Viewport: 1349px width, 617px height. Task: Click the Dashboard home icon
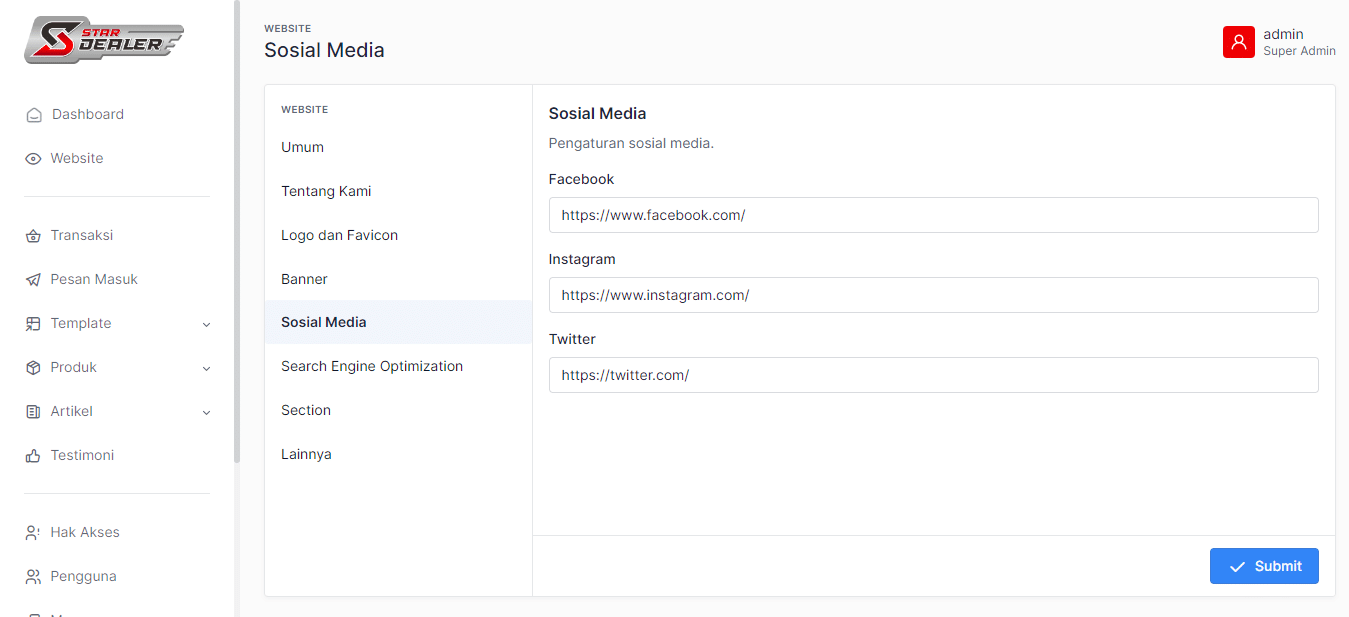point(34,115)
